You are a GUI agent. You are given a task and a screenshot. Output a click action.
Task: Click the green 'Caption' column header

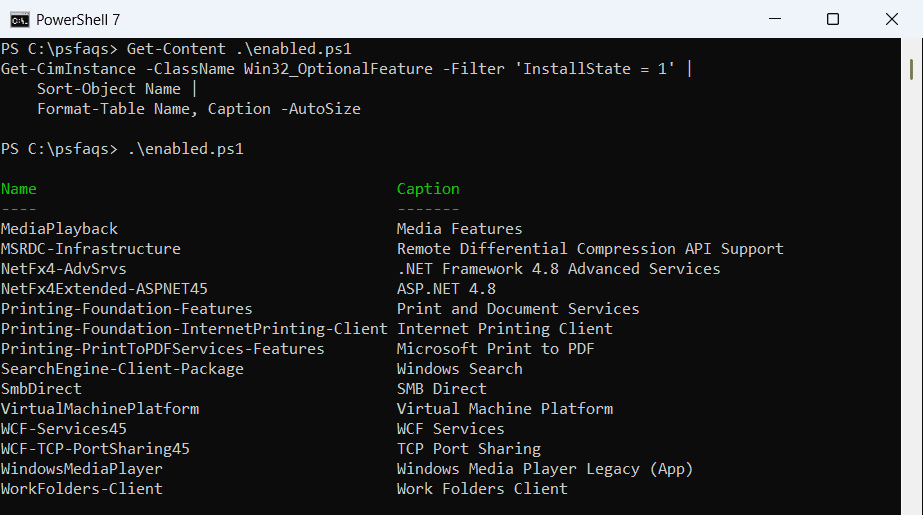428,189
